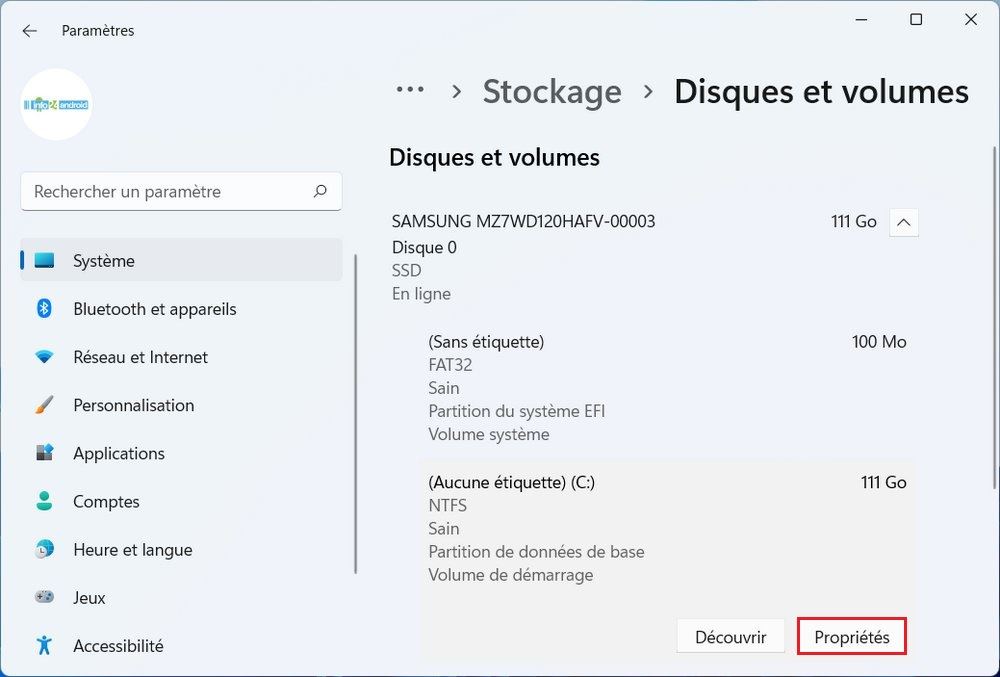Click the Réseau et Internet wifi icon
The image size is (1000, 677).
(x=44, y=357)
